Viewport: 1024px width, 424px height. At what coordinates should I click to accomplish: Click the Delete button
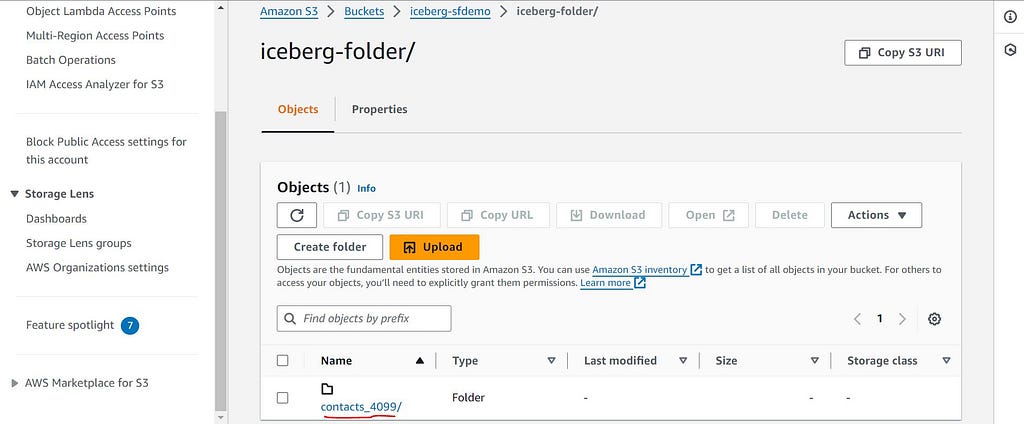pos(790,215)
